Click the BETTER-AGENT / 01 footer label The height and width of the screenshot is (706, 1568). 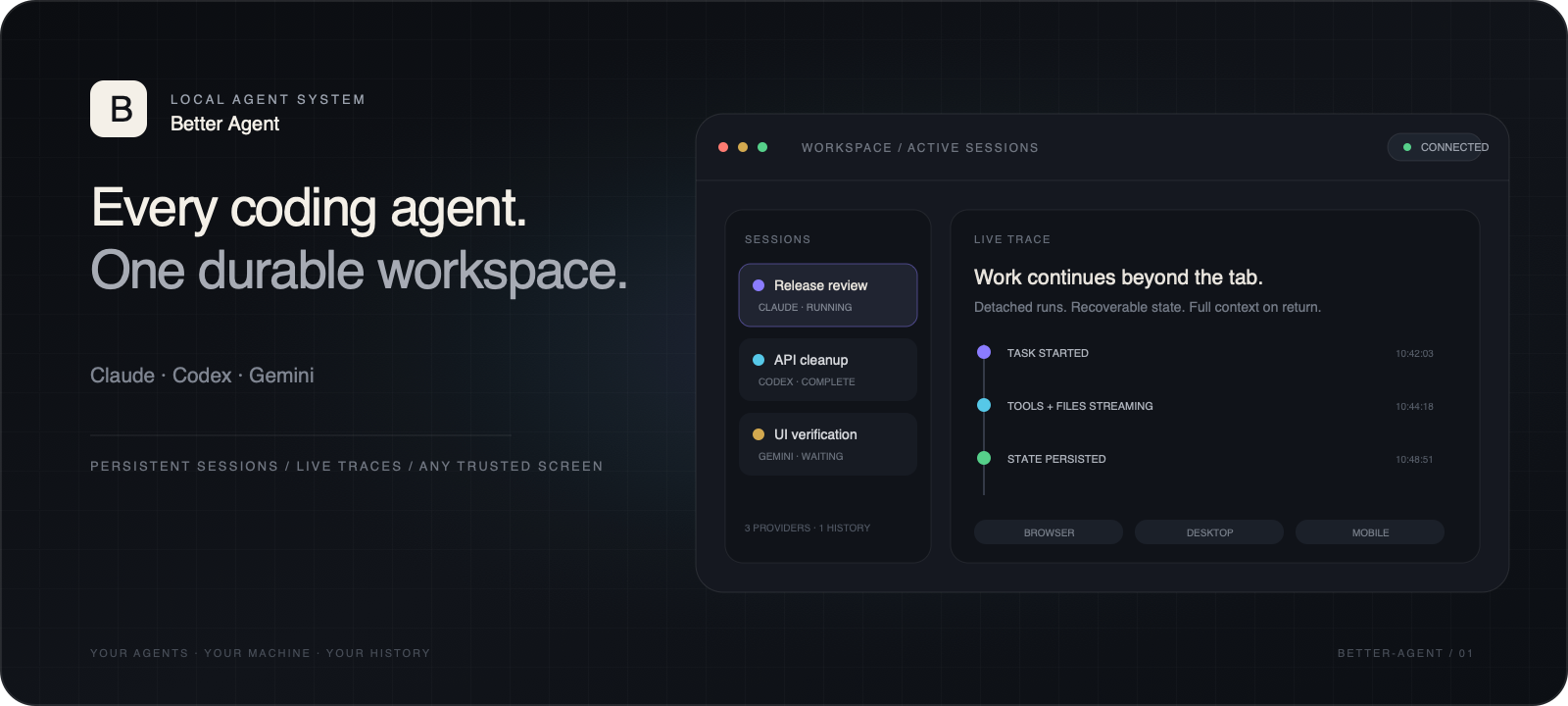tap(1405, 653)
